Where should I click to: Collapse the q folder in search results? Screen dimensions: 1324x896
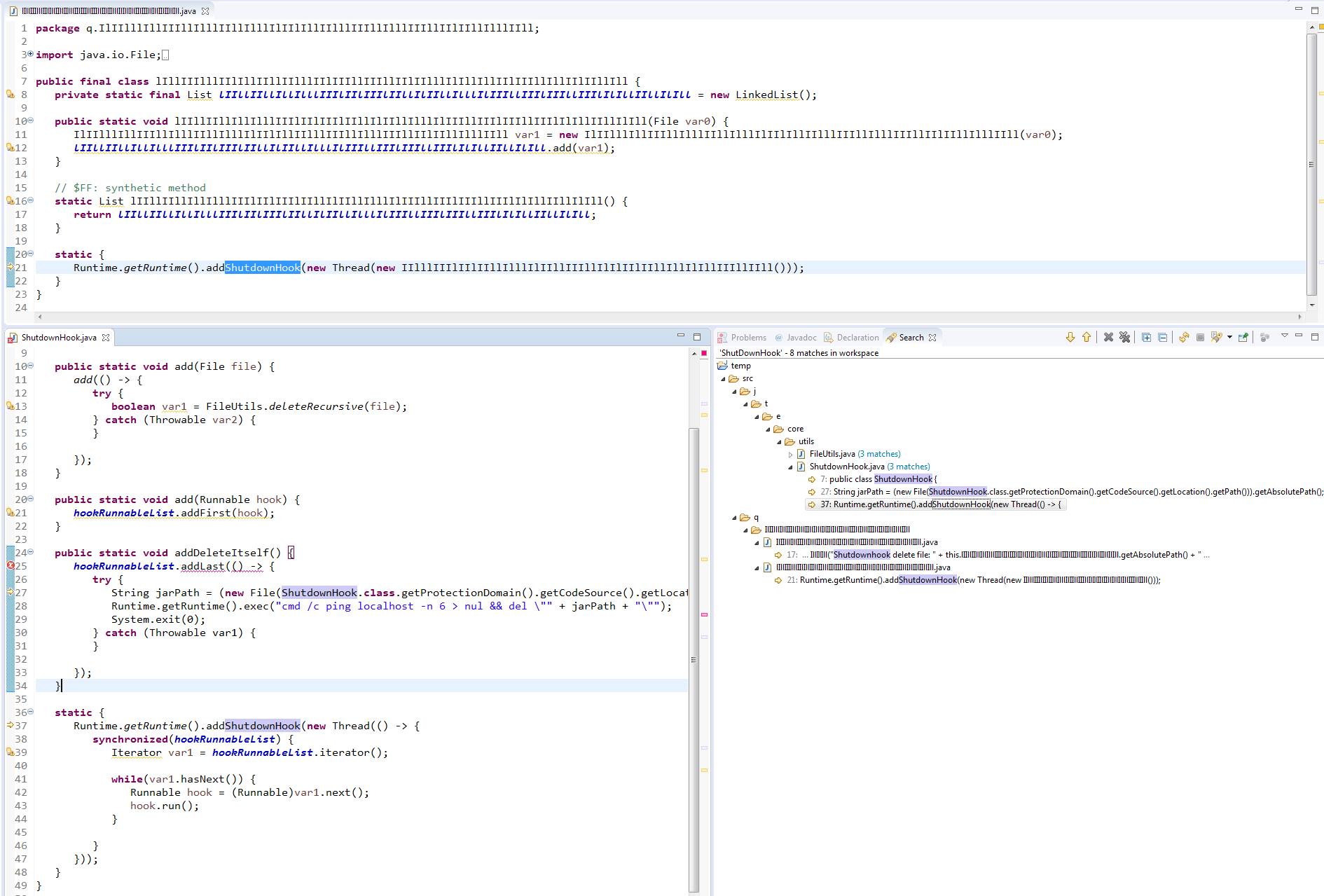click(734, 518)
